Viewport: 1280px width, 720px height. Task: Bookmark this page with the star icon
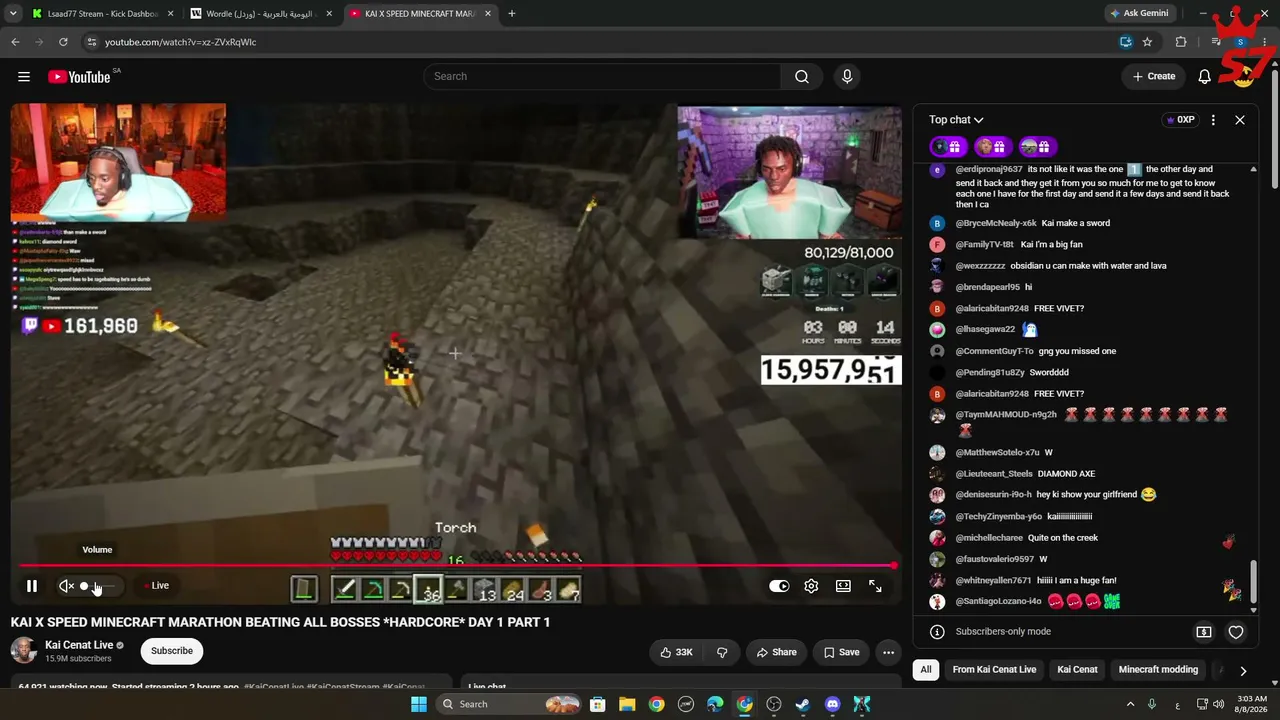click(x=1147, y=42)
